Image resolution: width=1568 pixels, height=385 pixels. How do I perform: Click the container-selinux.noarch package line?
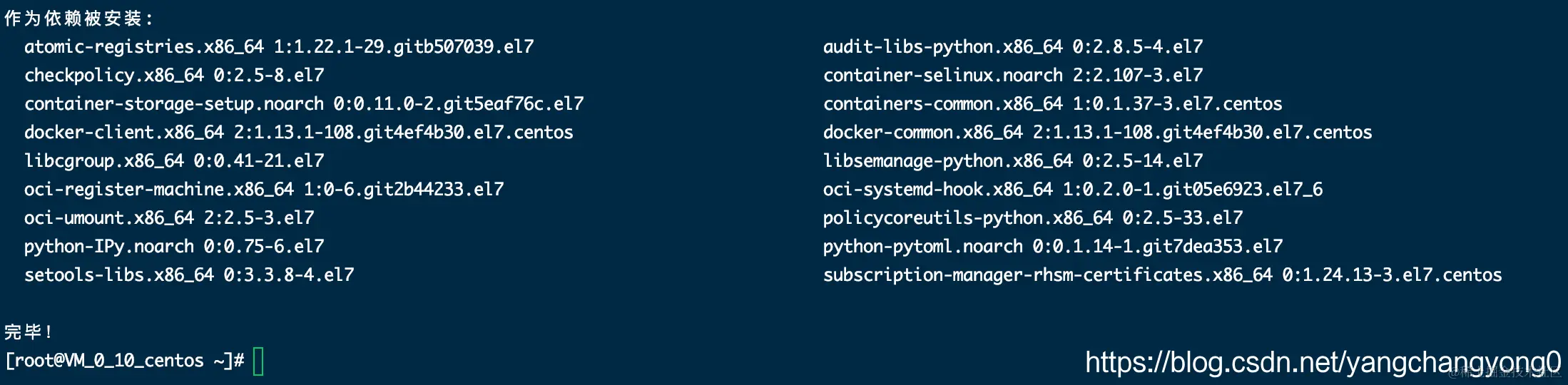pos(1013,76)
